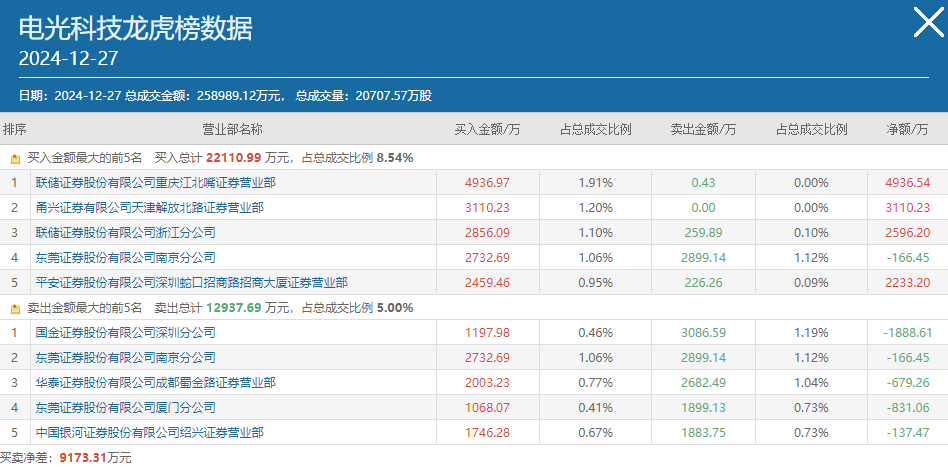Open 中国银河证券绍兴证券营业部 link
The width and height of the screenshot is (948, 467).
(150, 433)
